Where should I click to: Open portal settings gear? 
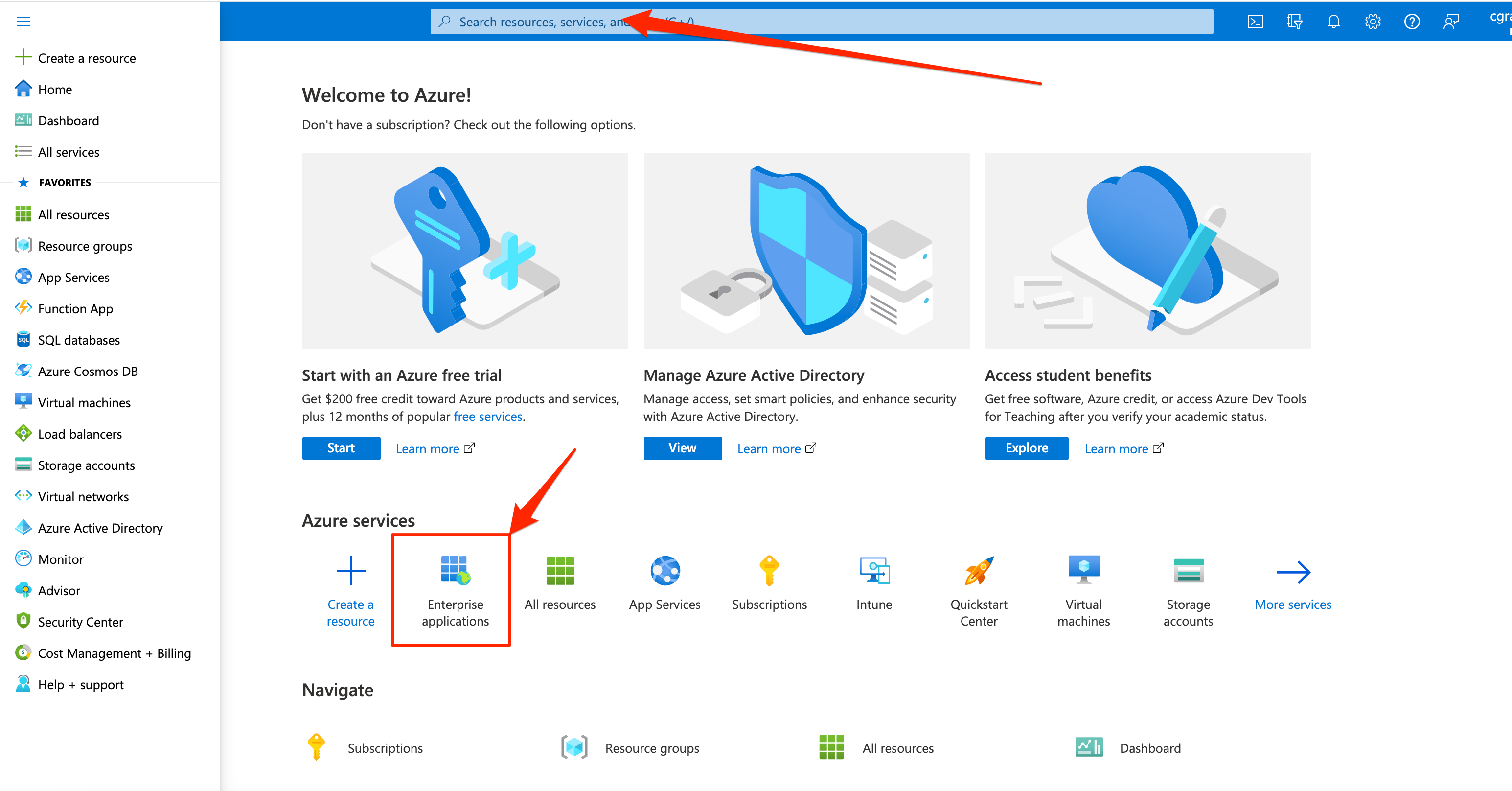(x=1373, y=22)
